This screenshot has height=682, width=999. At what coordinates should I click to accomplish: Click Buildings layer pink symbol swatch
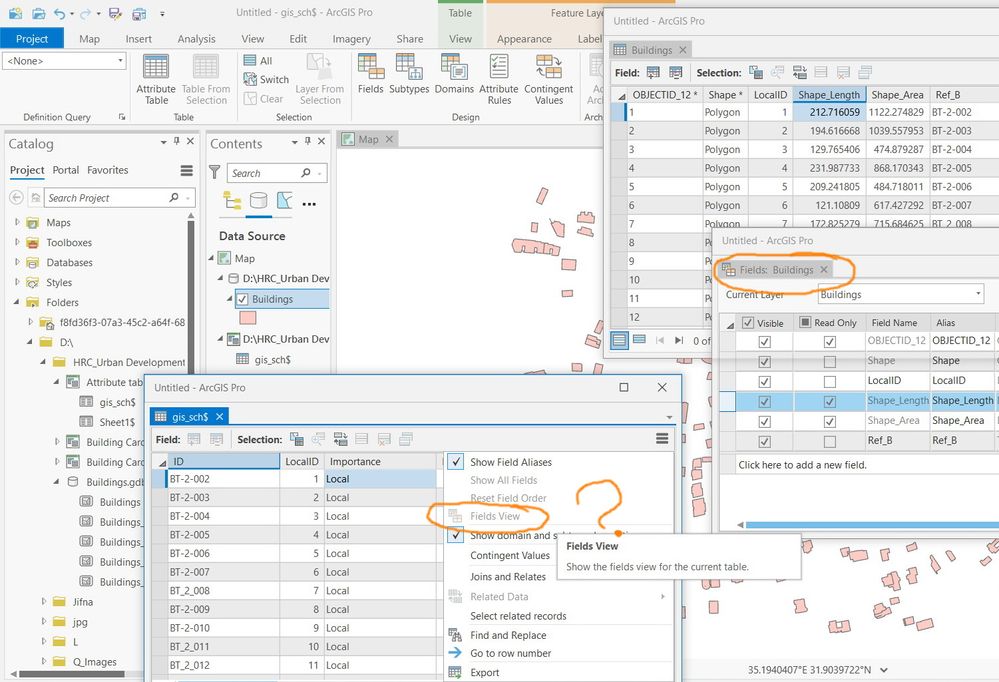tap(247, 317)
